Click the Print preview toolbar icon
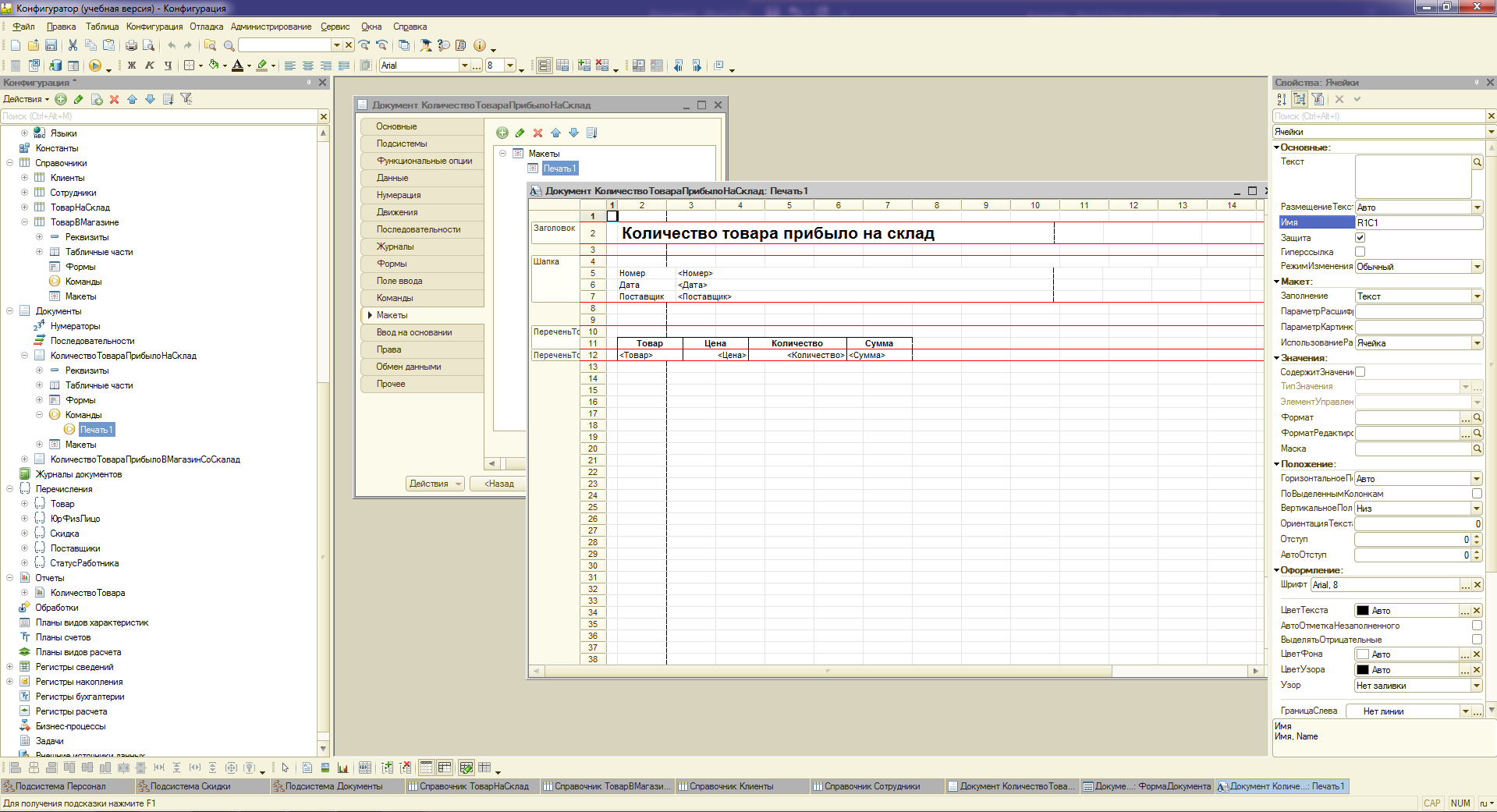 click(148, 45)
